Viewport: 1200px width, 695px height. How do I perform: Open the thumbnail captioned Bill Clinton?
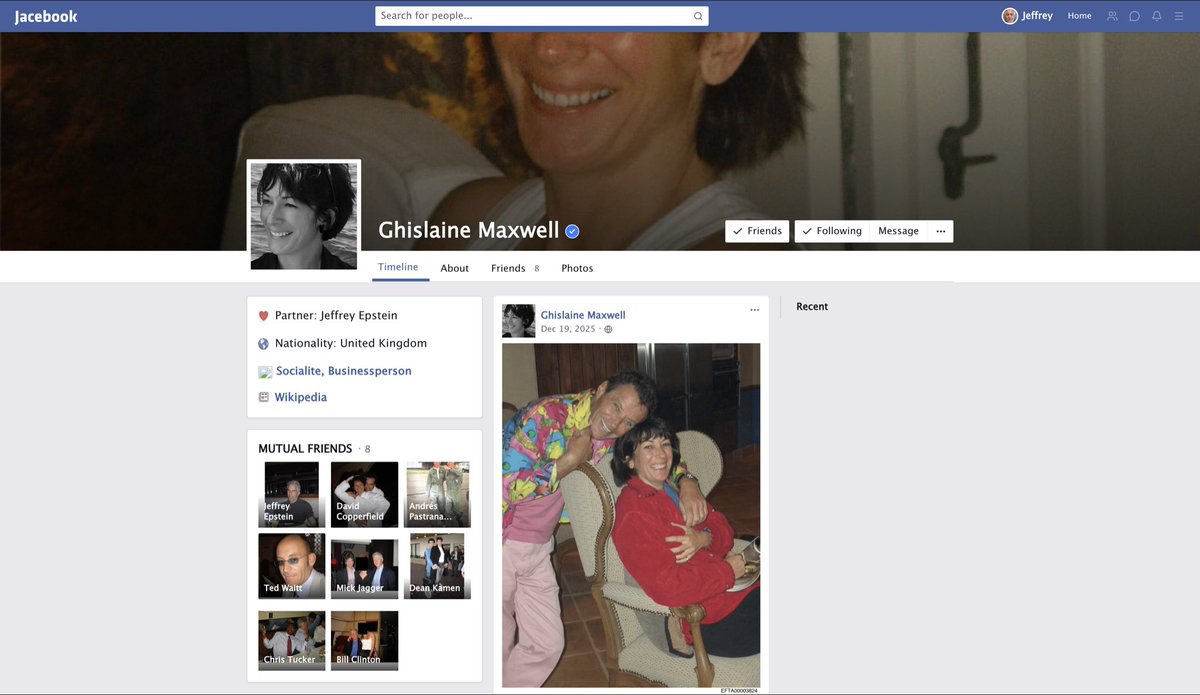click(364, 640)
